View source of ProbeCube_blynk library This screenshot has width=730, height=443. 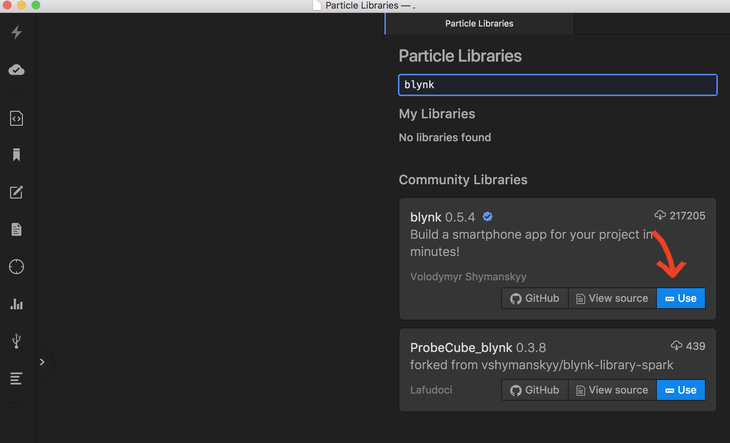(612, 390)
